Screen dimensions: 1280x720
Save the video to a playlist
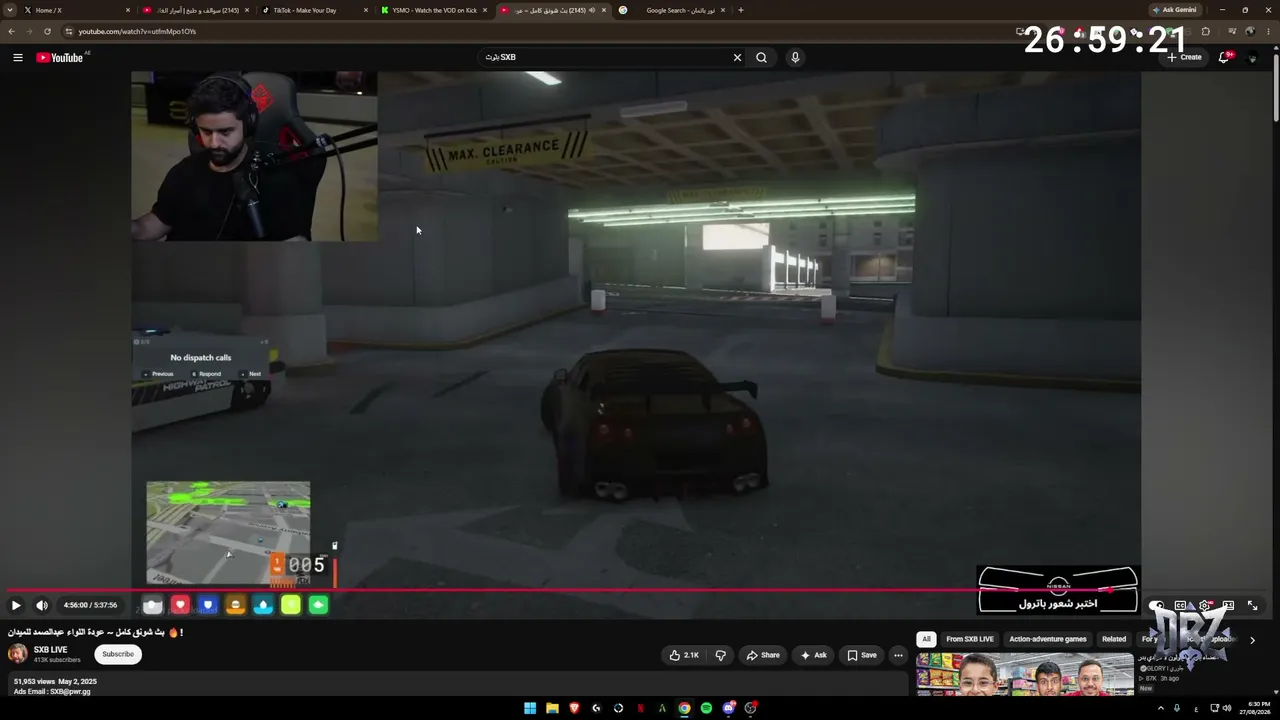pyautogui.click(x=862, y=655)
